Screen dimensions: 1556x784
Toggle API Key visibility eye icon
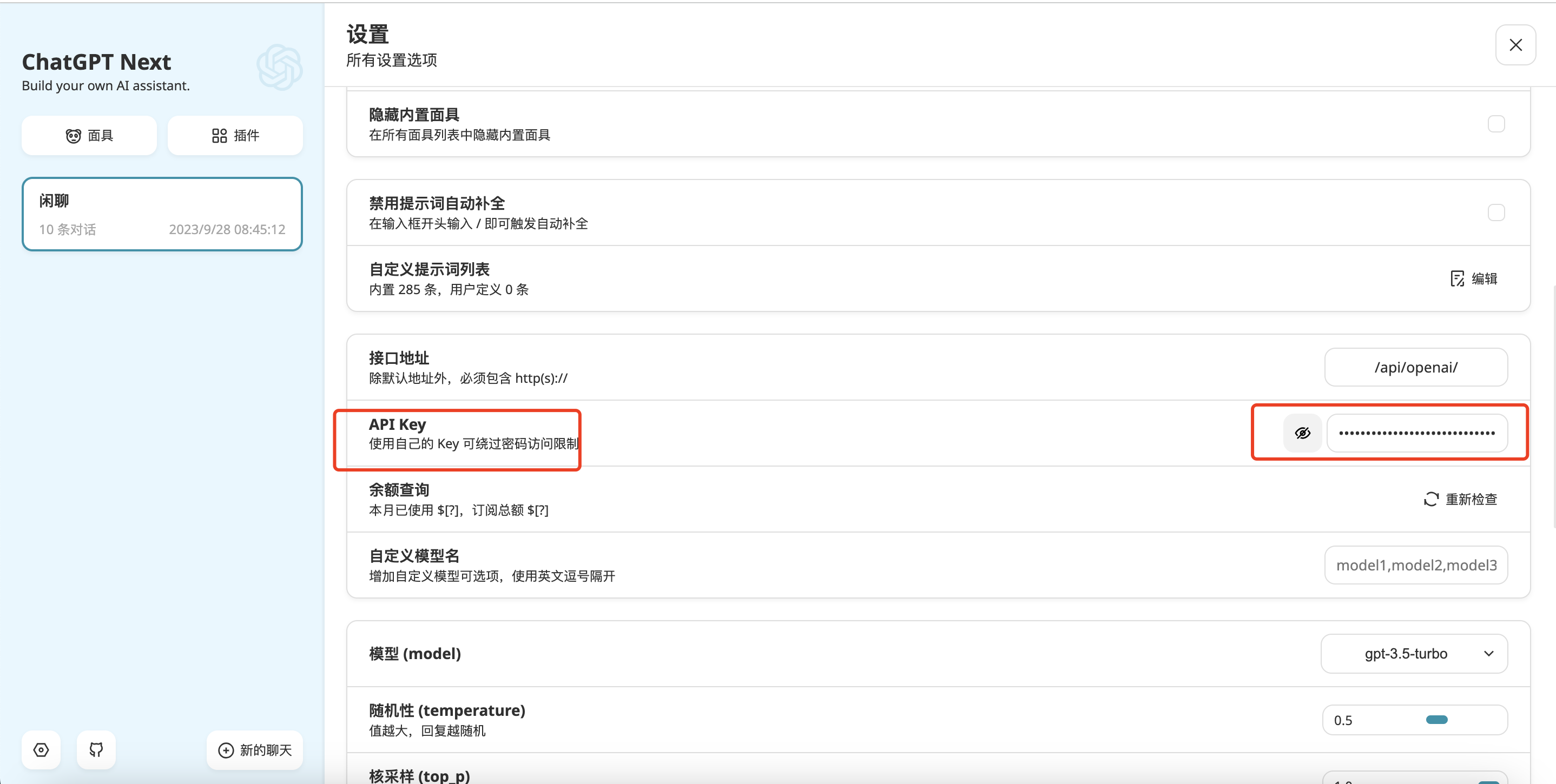(1303, 433)
